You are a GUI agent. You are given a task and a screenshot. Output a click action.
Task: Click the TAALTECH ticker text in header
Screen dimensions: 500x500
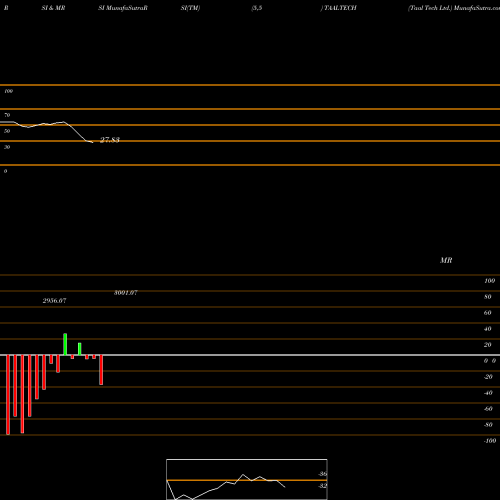pos(340,8)
